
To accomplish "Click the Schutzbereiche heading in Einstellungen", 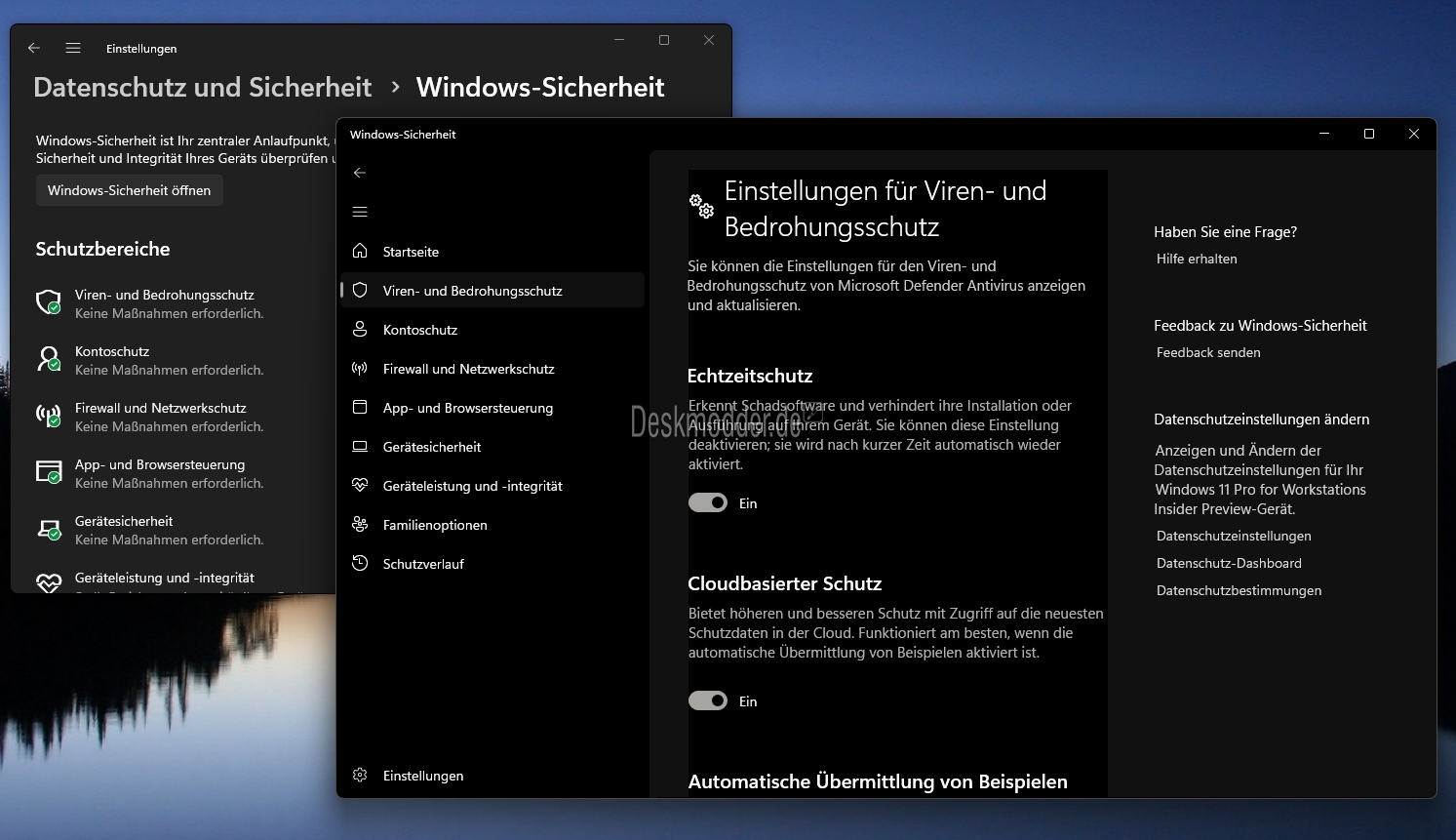I will (103, 249).
